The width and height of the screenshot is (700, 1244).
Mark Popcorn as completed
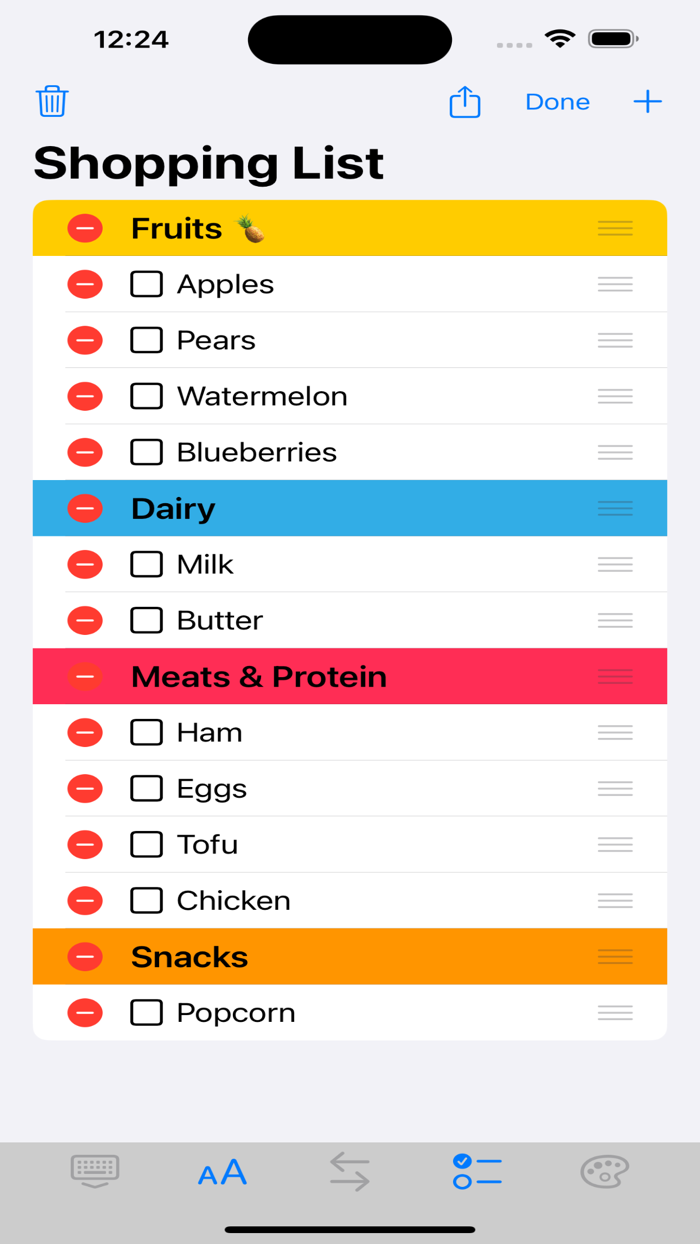146,1012
